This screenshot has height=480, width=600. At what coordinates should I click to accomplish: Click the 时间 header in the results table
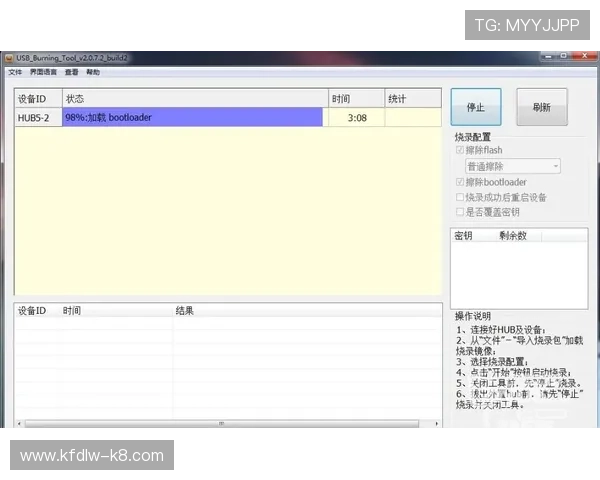tap(116, 310)
